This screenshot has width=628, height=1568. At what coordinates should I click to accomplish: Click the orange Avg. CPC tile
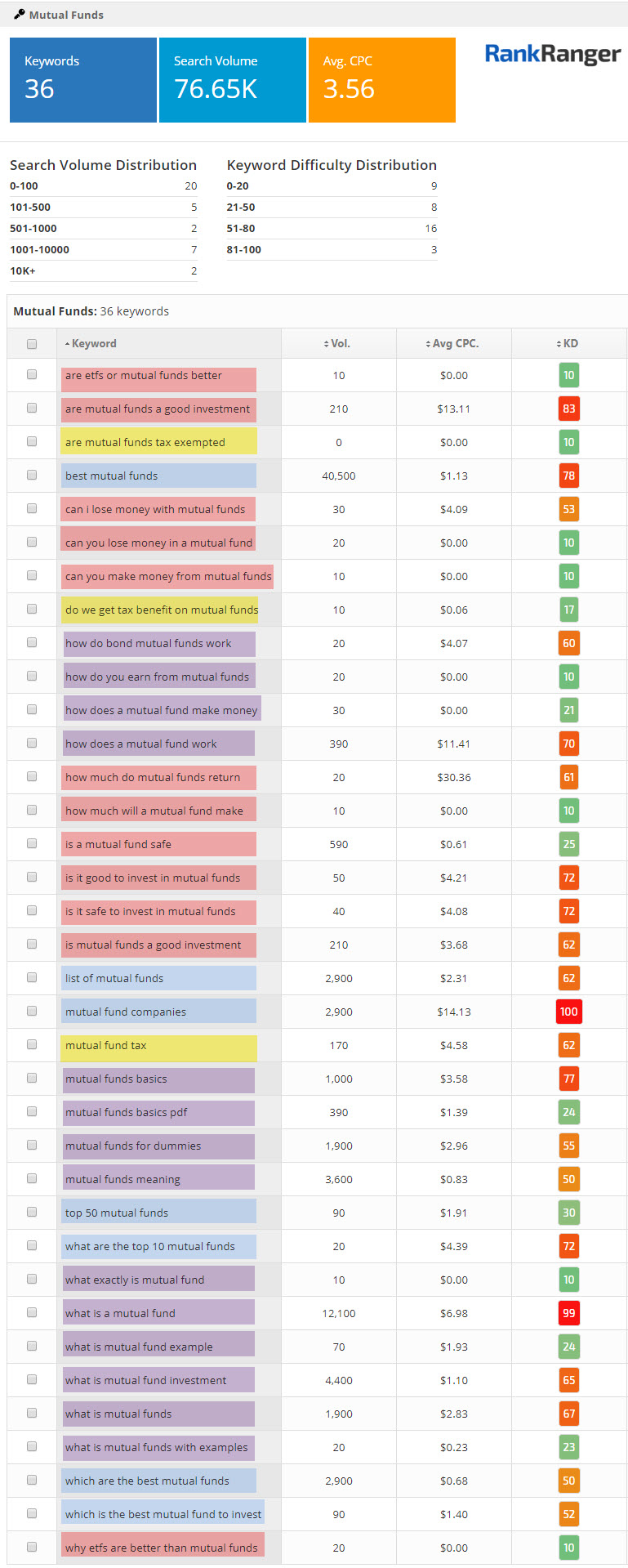(381, 80)
